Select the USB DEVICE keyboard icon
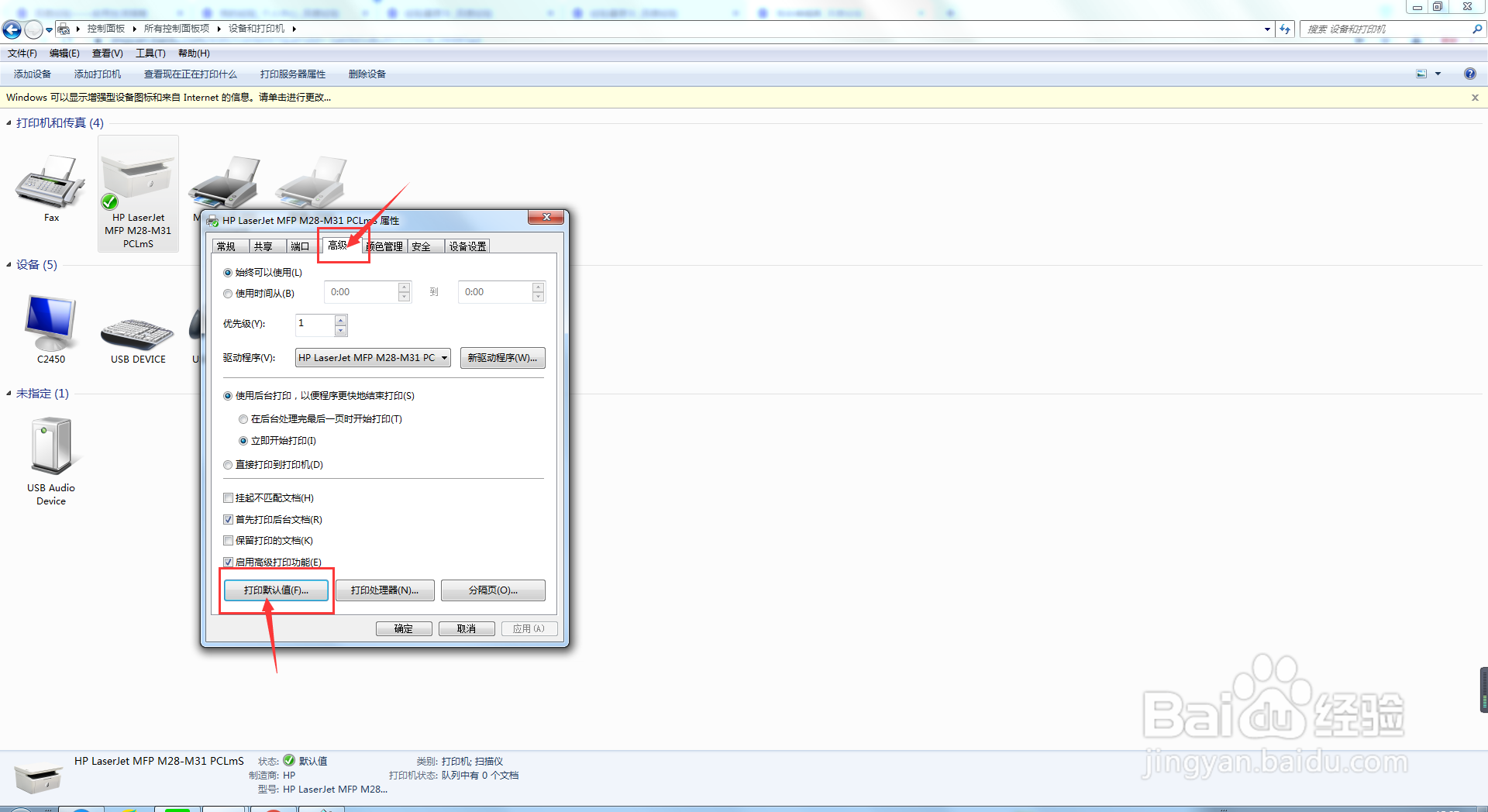The image size is (1488, 812). tap(137, 333)
